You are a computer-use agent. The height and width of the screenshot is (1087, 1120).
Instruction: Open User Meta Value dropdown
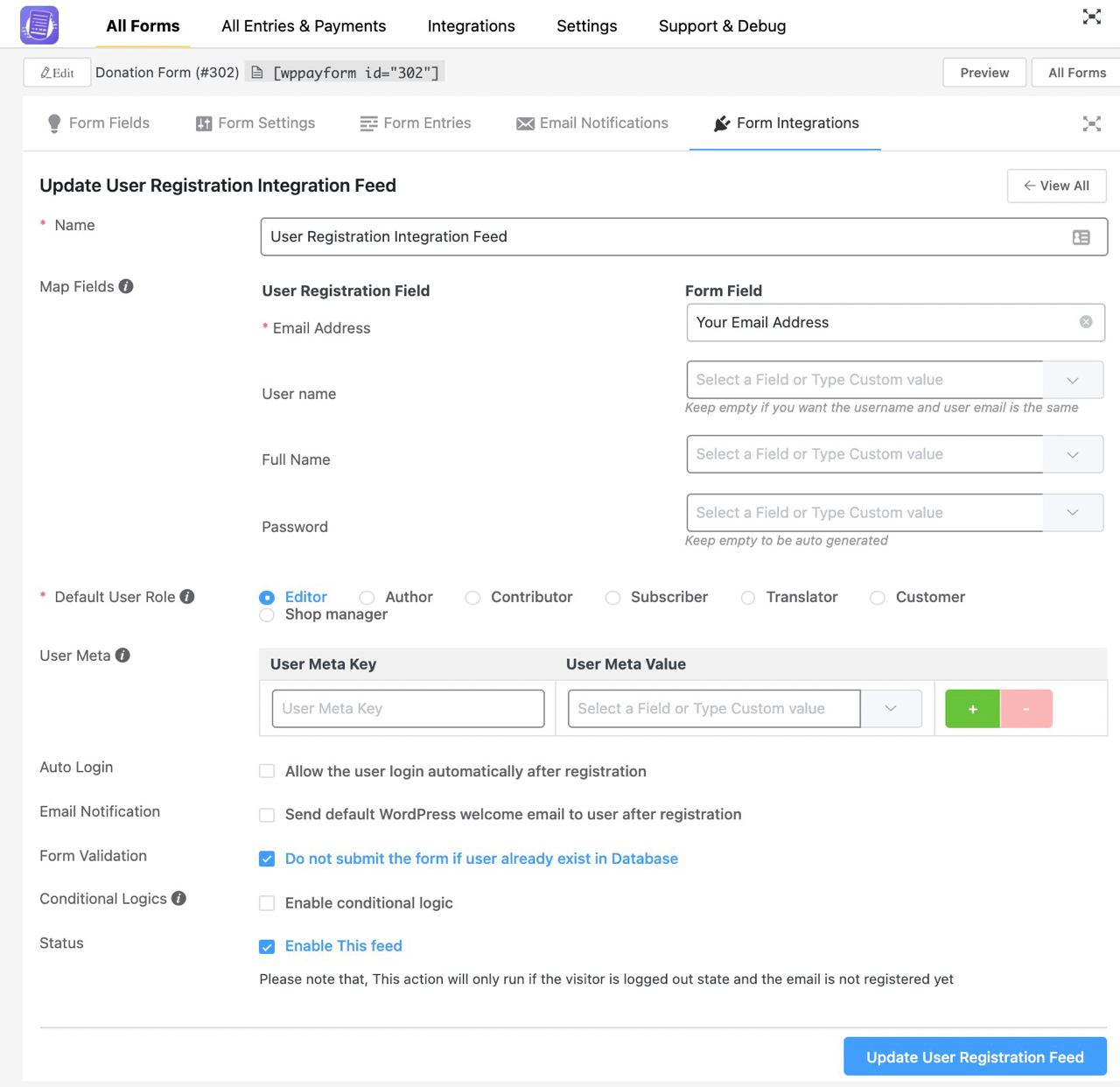point(891,709)
